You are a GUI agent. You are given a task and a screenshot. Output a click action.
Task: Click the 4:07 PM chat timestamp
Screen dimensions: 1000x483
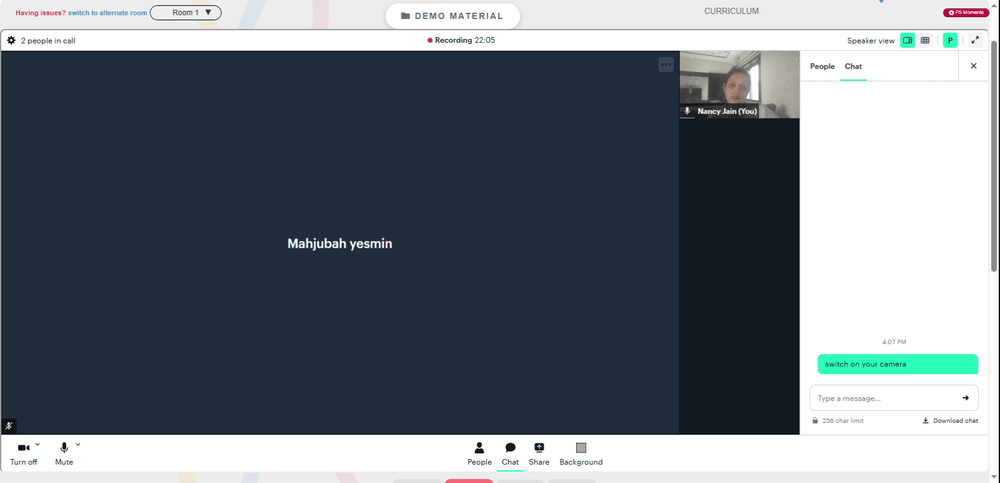coord(894,342)
